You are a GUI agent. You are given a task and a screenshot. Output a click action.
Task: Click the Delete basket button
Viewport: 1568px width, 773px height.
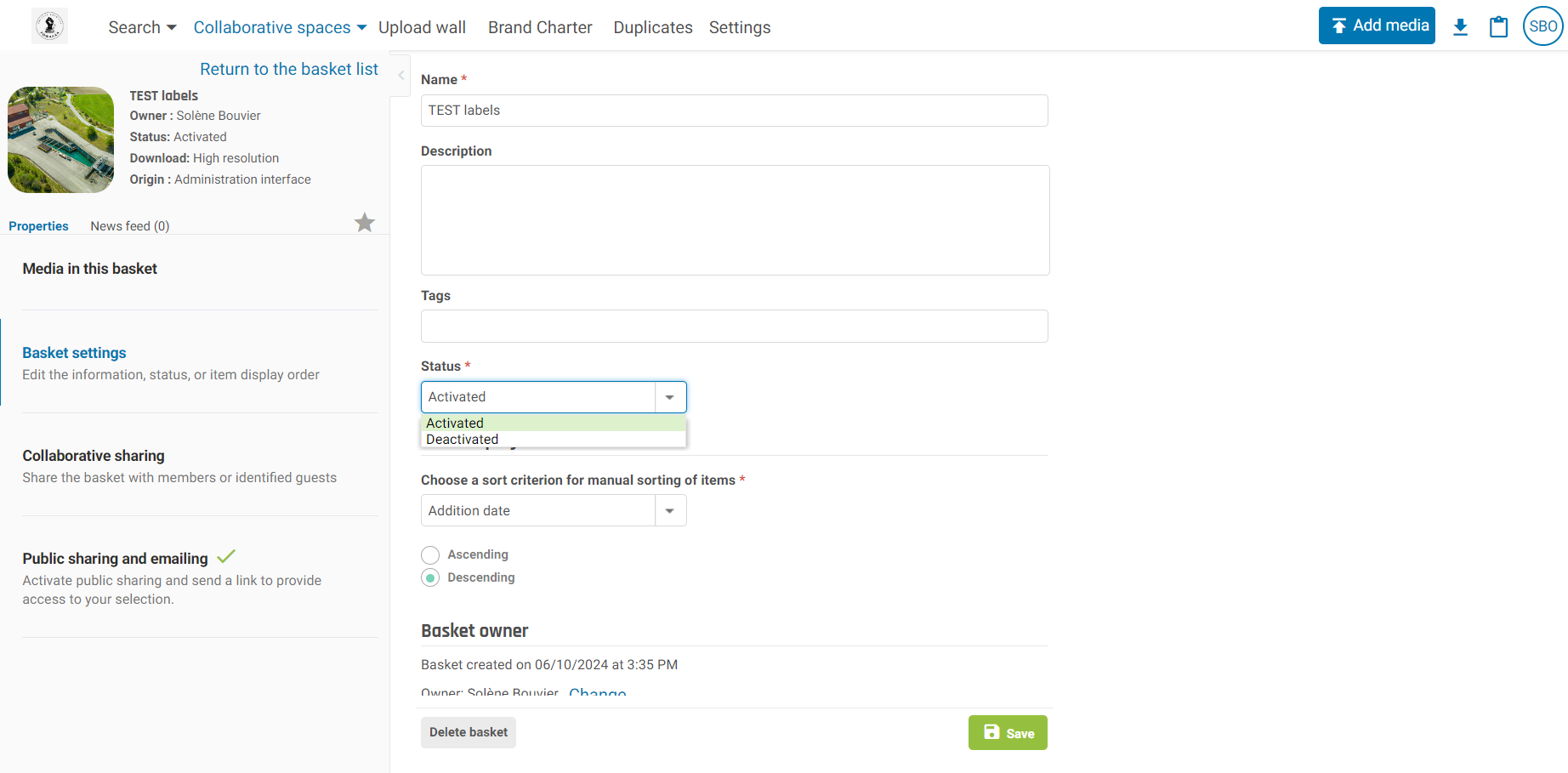468,732
